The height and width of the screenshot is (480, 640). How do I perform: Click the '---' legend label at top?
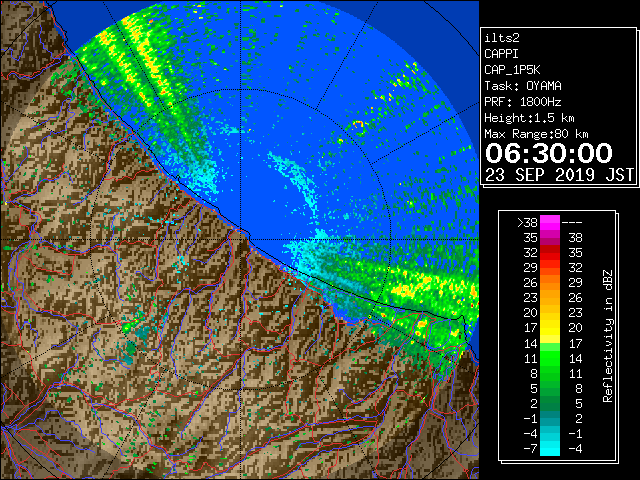(x=572, y=223)
